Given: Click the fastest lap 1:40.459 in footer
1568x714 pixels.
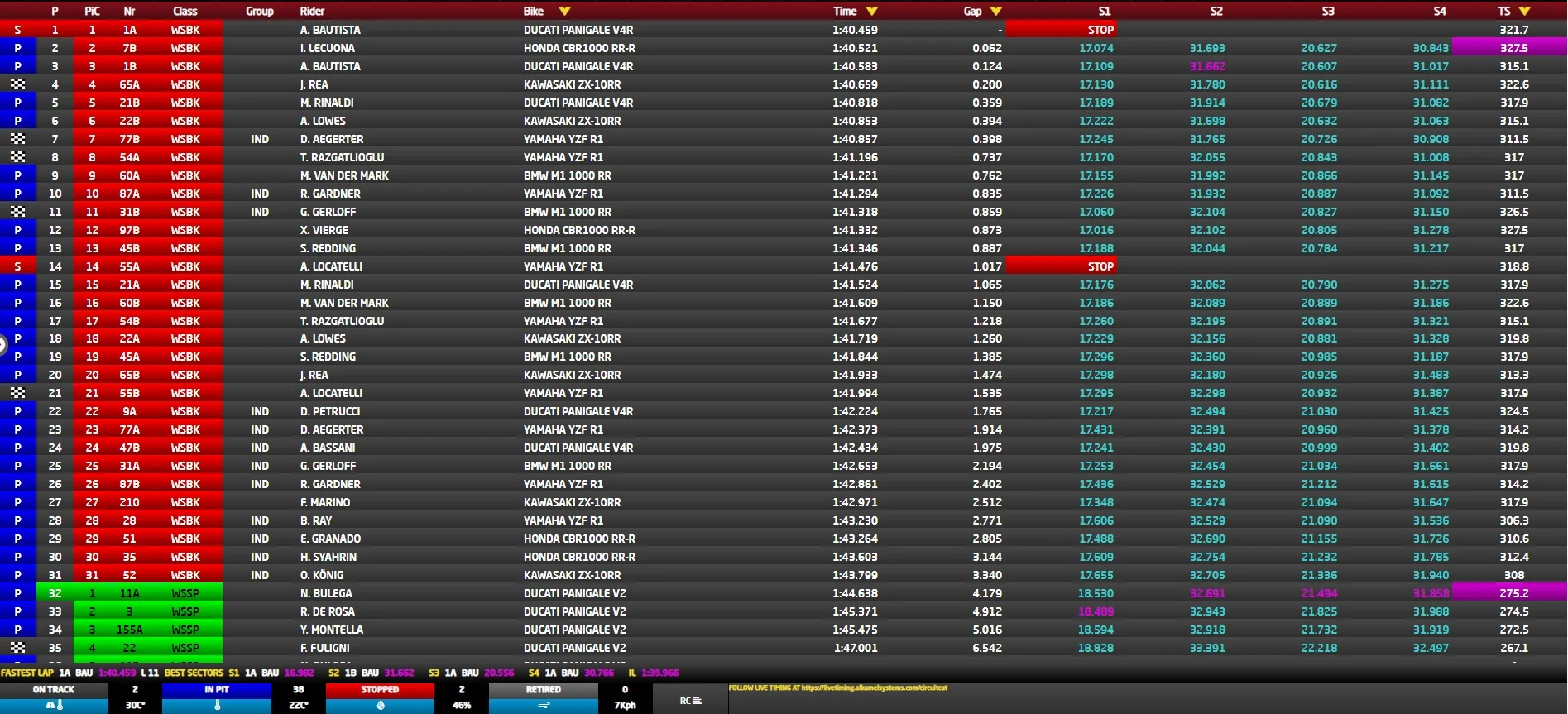Looking at the screenshot, I should [117, 673].
